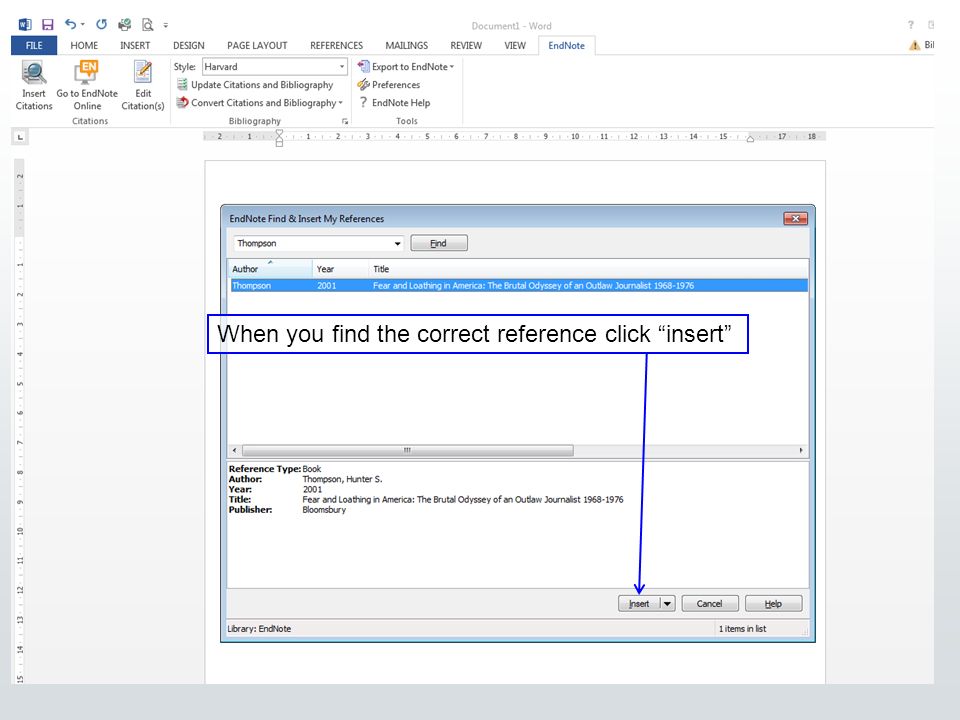
Task: Click the Help button in dialog
Action: pos(773,604)
